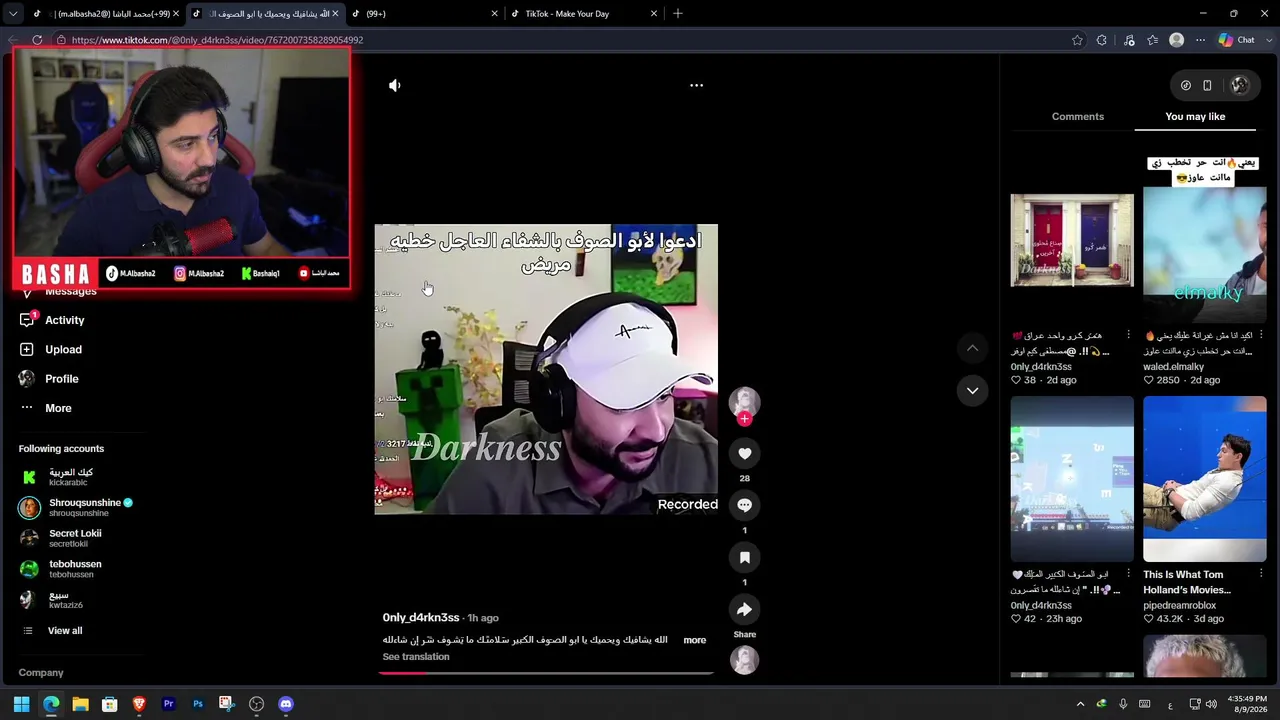Open a new browser tab

click(678, 14)
